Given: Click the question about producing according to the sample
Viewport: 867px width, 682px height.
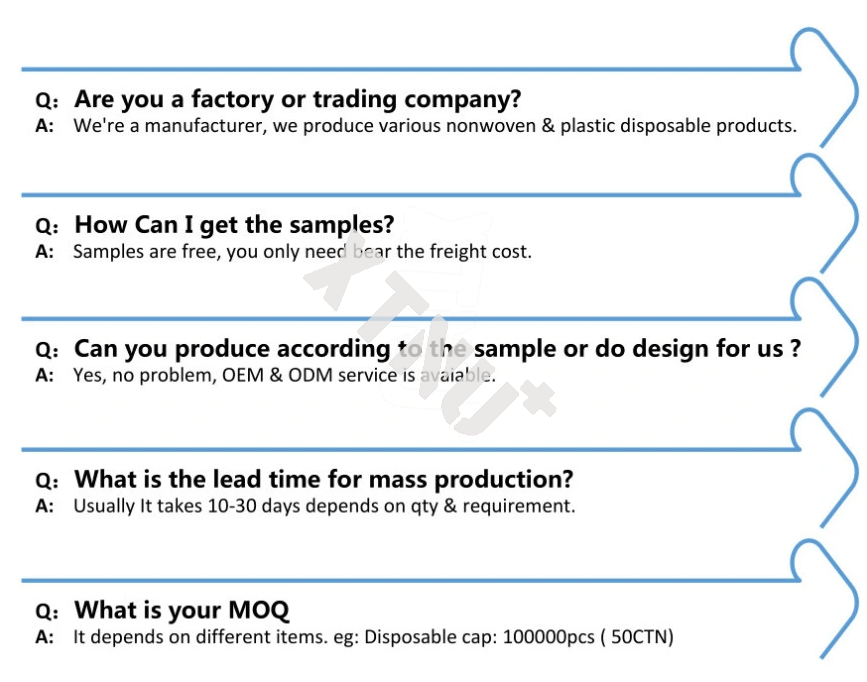Looking at the screenshot, I should tap(437, 349).
